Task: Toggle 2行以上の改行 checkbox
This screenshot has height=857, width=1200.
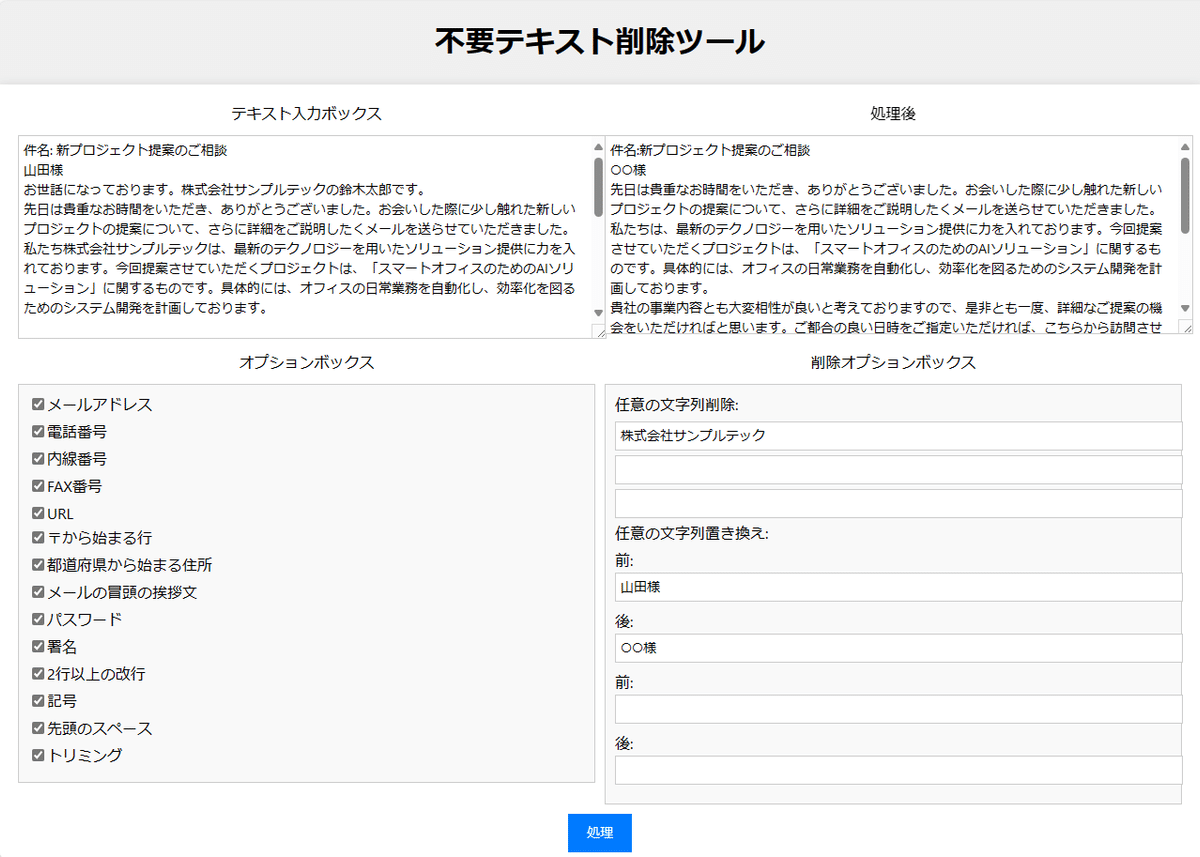Action: (x=38, y=673)
